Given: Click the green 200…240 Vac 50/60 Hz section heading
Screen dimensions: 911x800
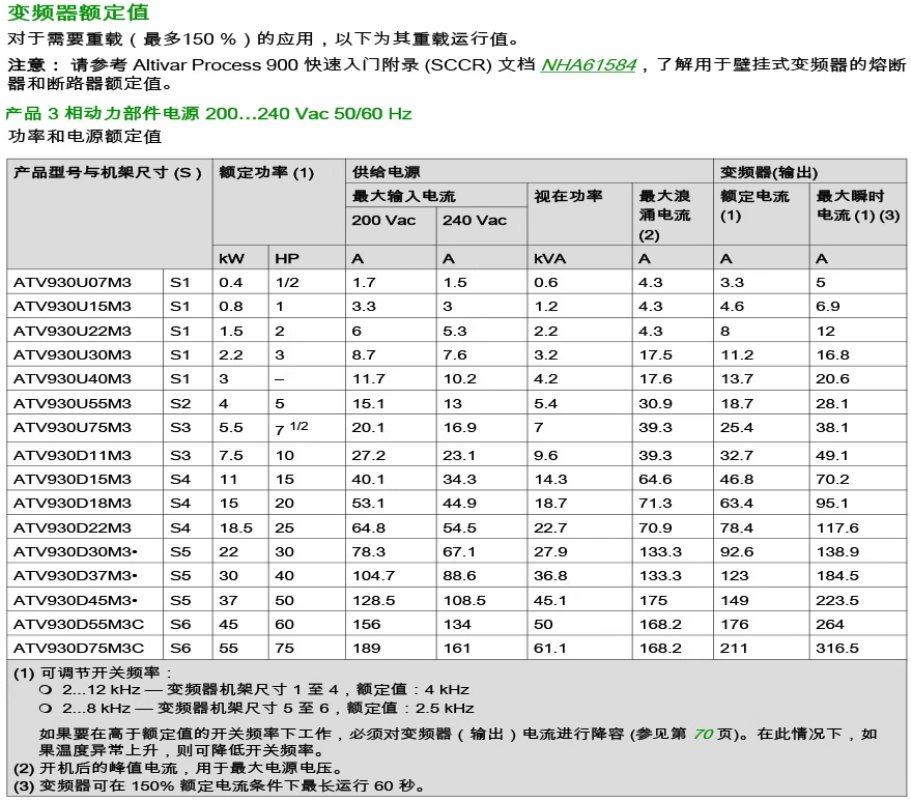Looking at the screenshot, I should (x=209, y=113).
